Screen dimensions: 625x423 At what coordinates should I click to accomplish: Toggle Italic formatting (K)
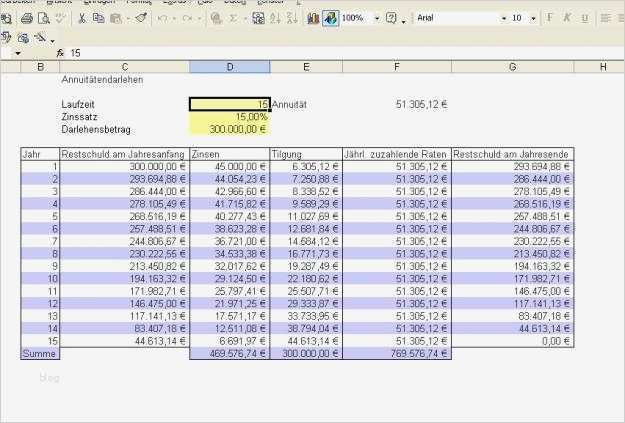tap(567, 18)
